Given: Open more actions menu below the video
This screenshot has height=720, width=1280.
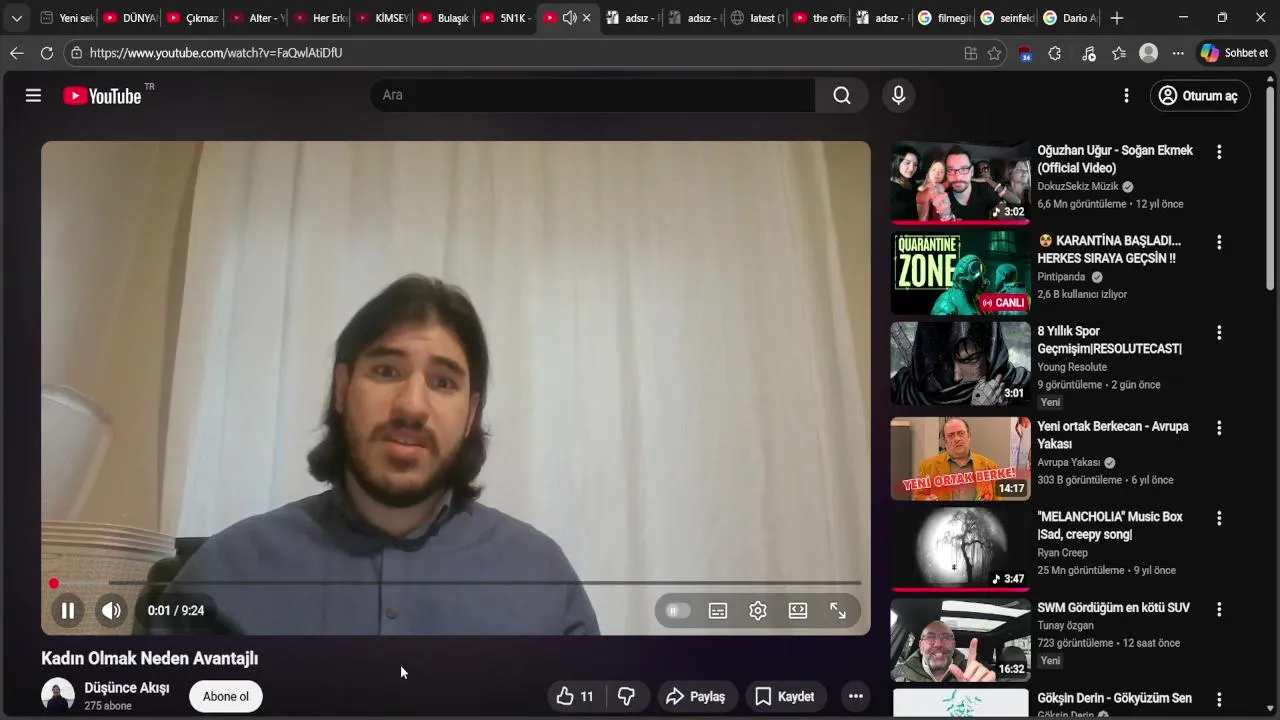Looking at the screenshot, I should [x=855, y=696].
